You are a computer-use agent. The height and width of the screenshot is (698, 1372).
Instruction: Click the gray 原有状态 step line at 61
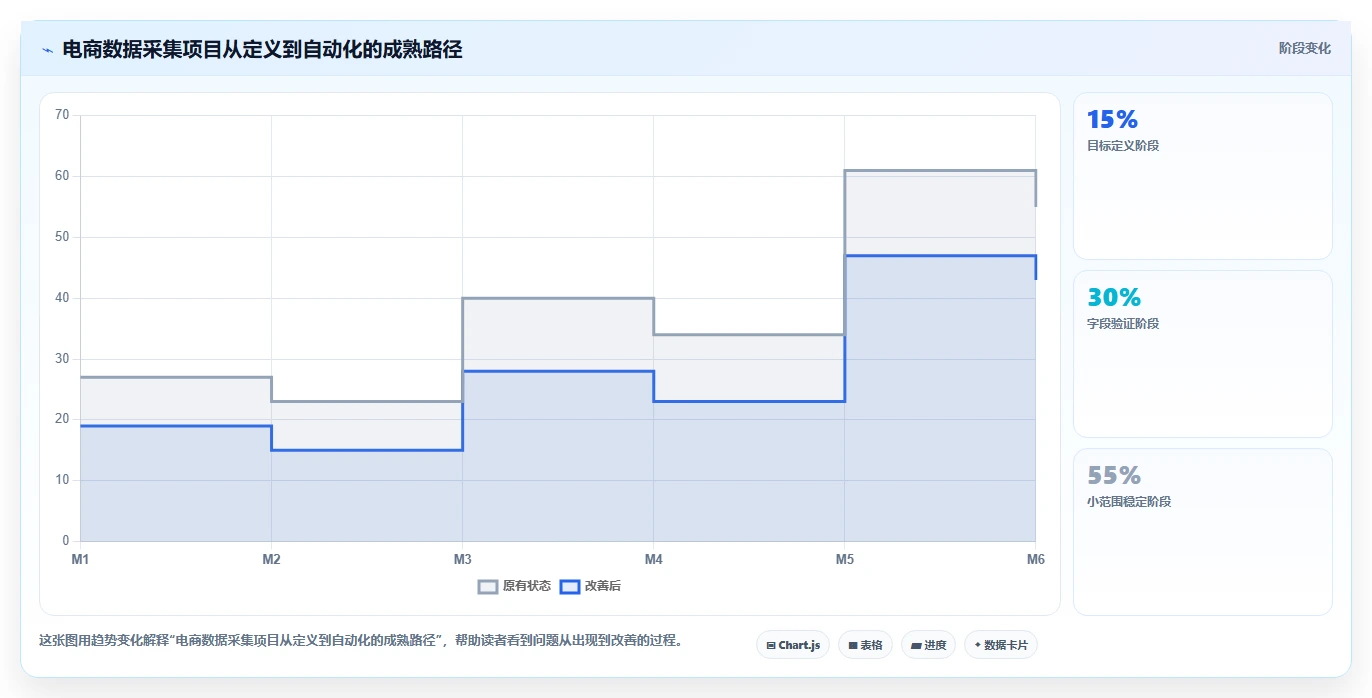pos(940,171)
